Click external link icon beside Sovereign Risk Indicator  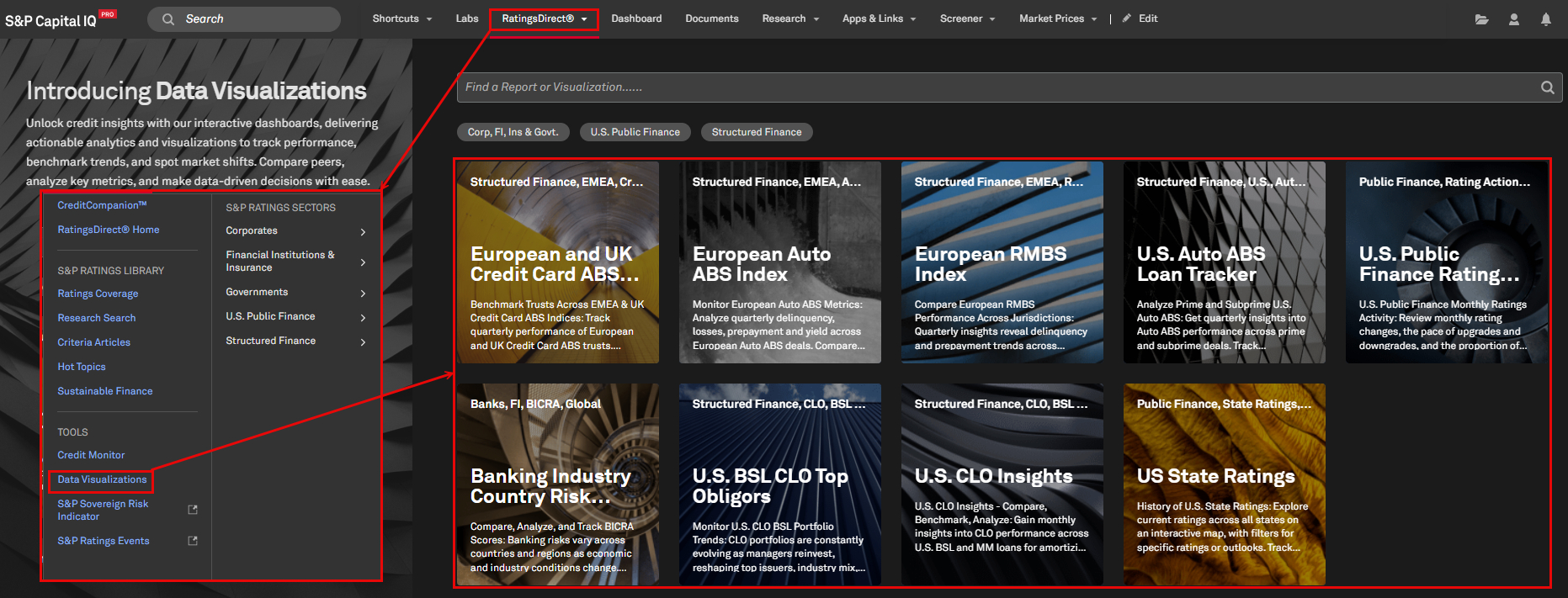click(x=193, y=510)
